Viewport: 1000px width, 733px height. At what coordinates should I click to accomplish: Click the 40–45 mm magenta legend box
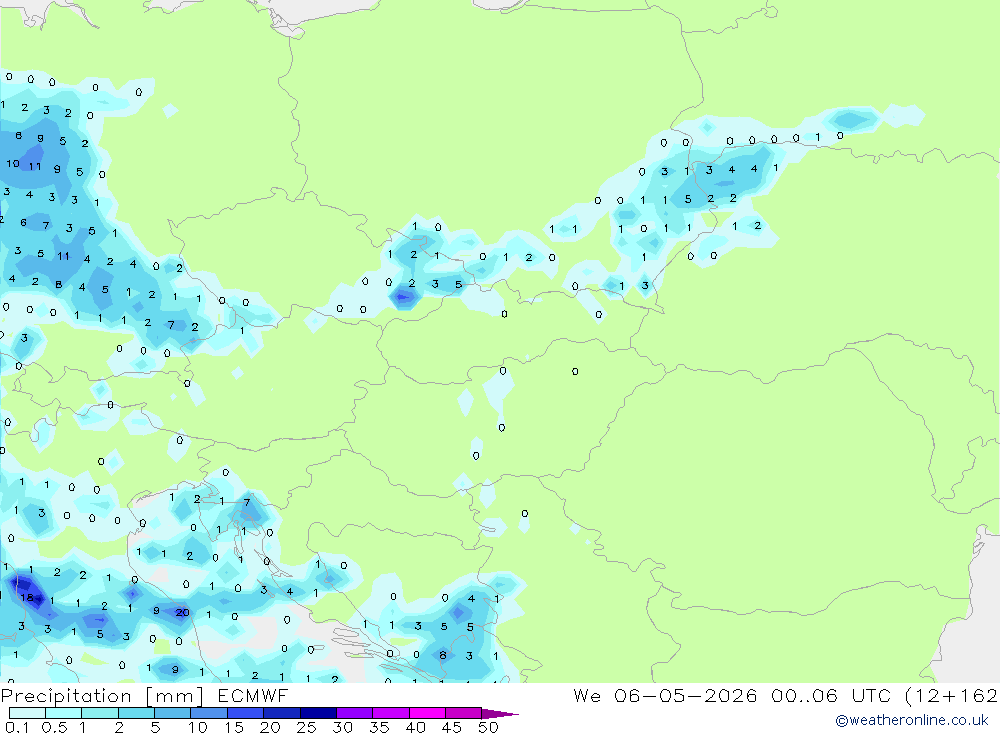[427, 713]
